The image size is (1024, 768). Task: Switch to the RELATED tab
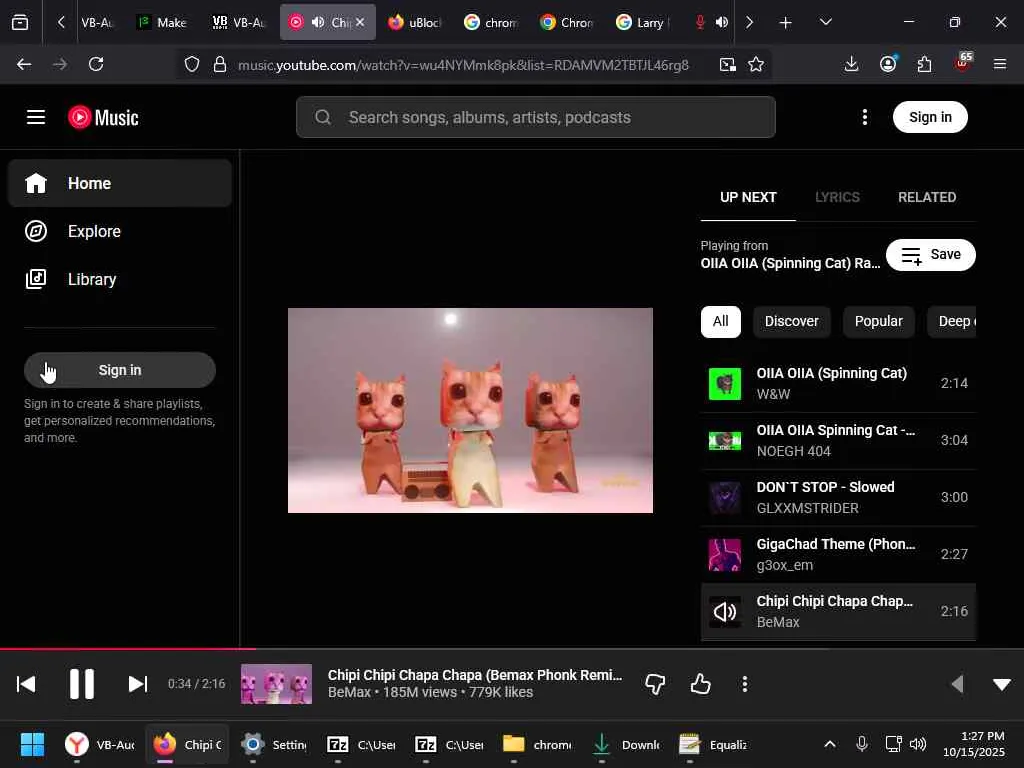click(x=927, y=197)
